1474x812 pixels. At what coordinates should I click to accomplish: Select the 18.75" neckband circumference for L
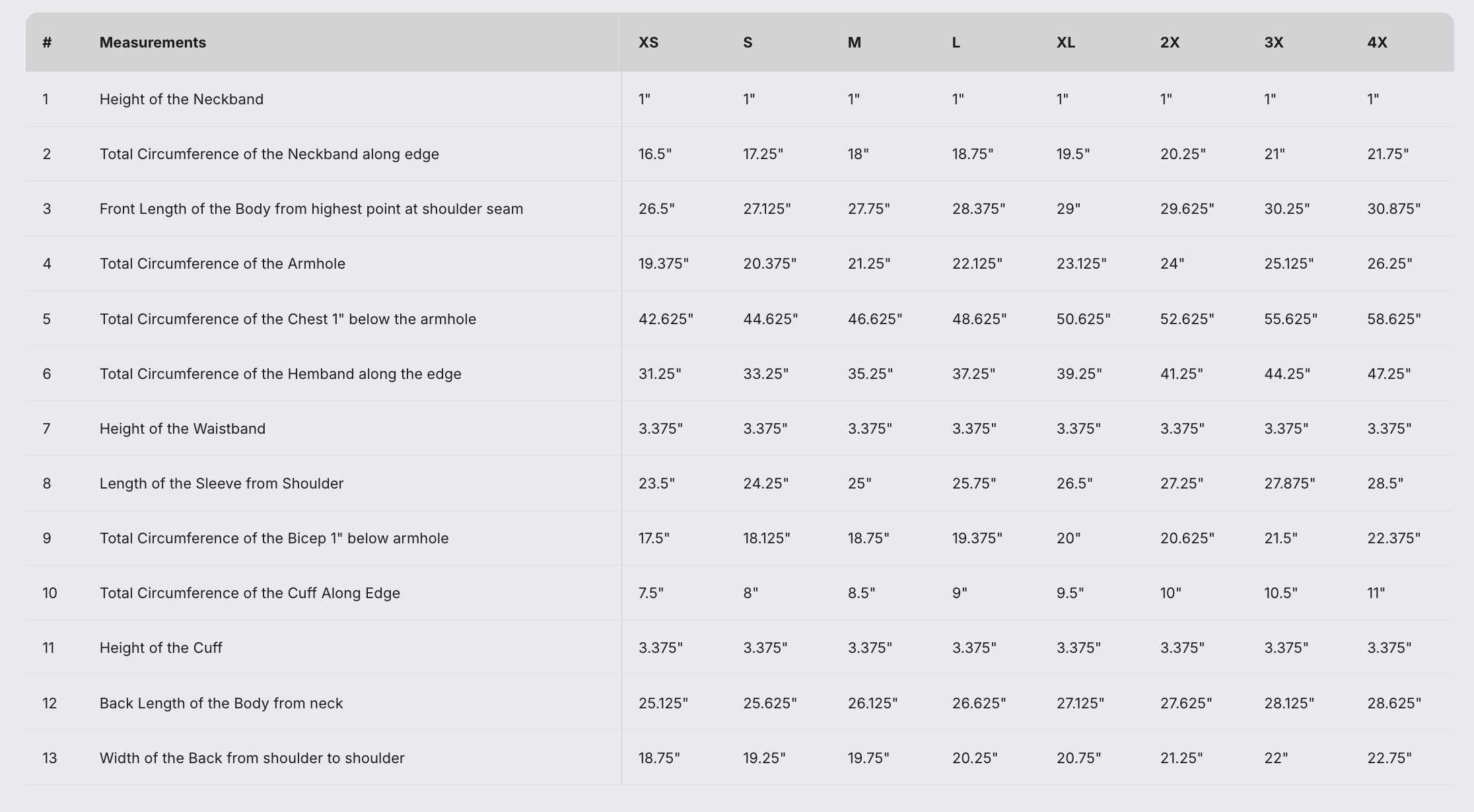[973, 154]
